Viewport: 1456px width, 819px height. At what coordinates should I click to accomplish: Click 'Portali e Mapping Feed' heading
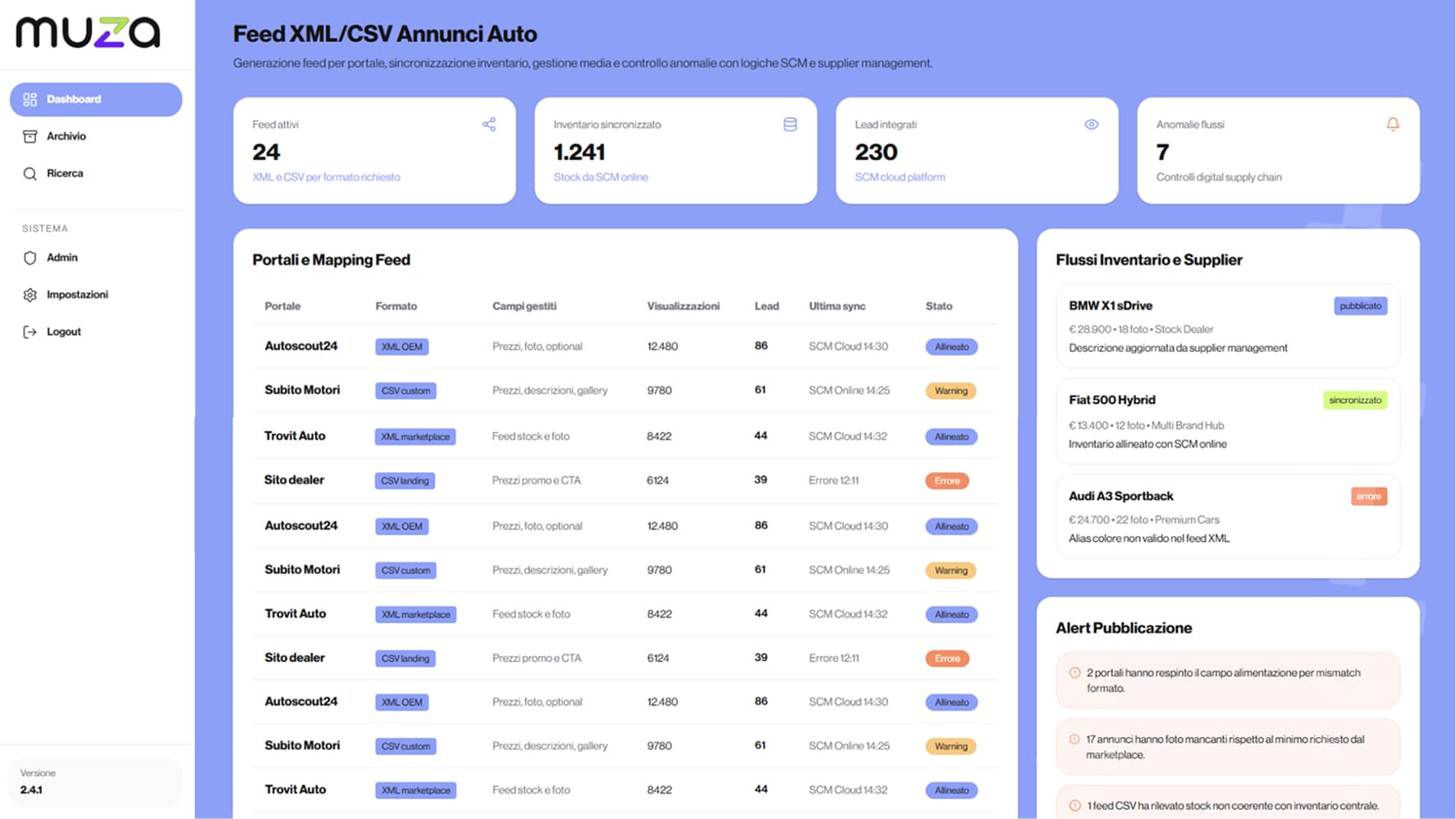click(x=331, y=260)
